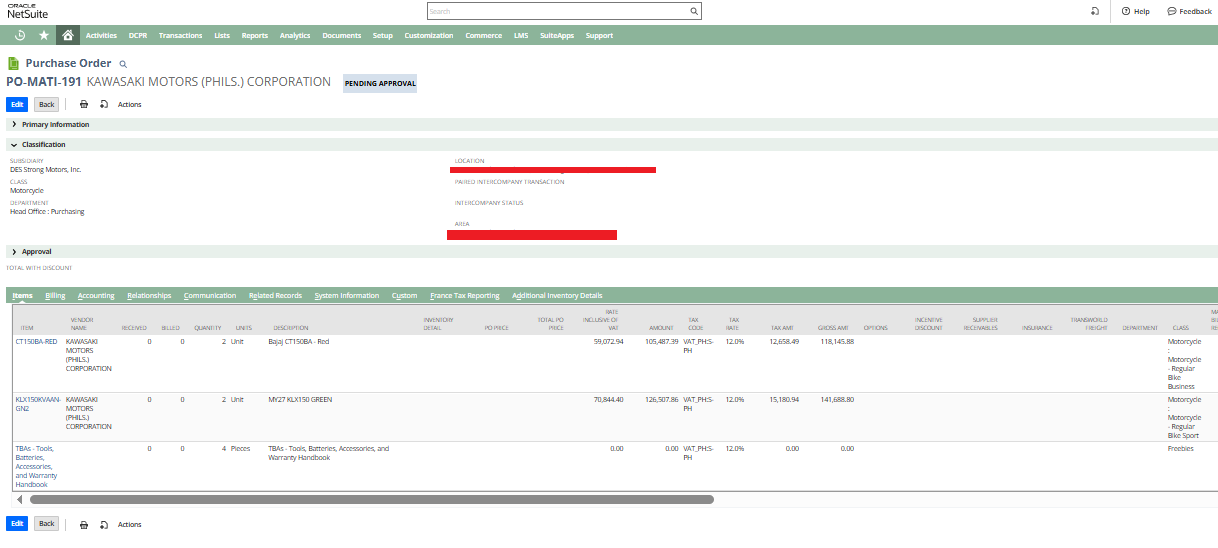The width and height of the screenshot is (1218, 548).
Task: Open the Help link in the header
Action: coord(1135,11)
